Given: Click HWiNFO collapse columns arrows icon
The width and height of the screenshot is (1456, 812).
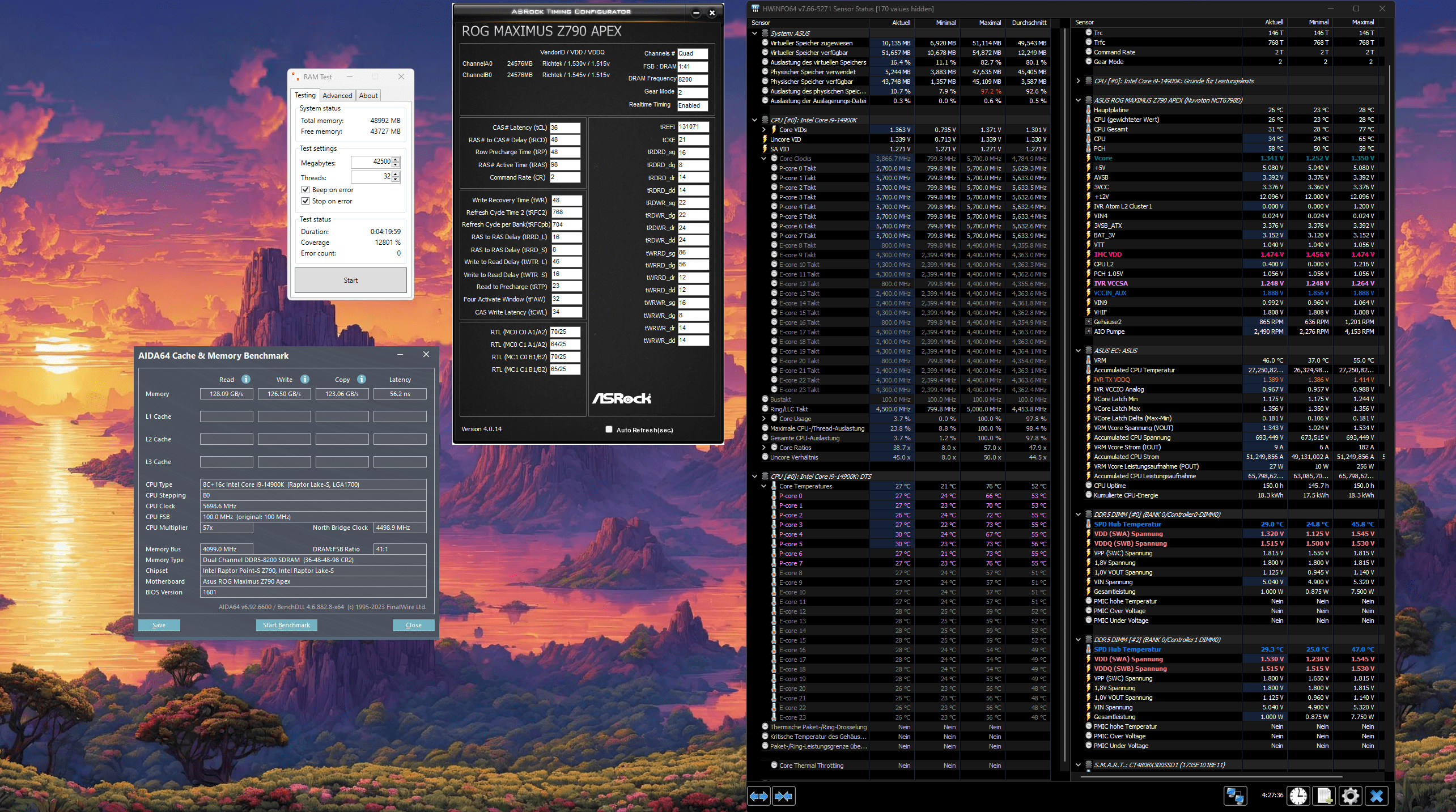Looking at the screenshot, I should tap(783, 796).
